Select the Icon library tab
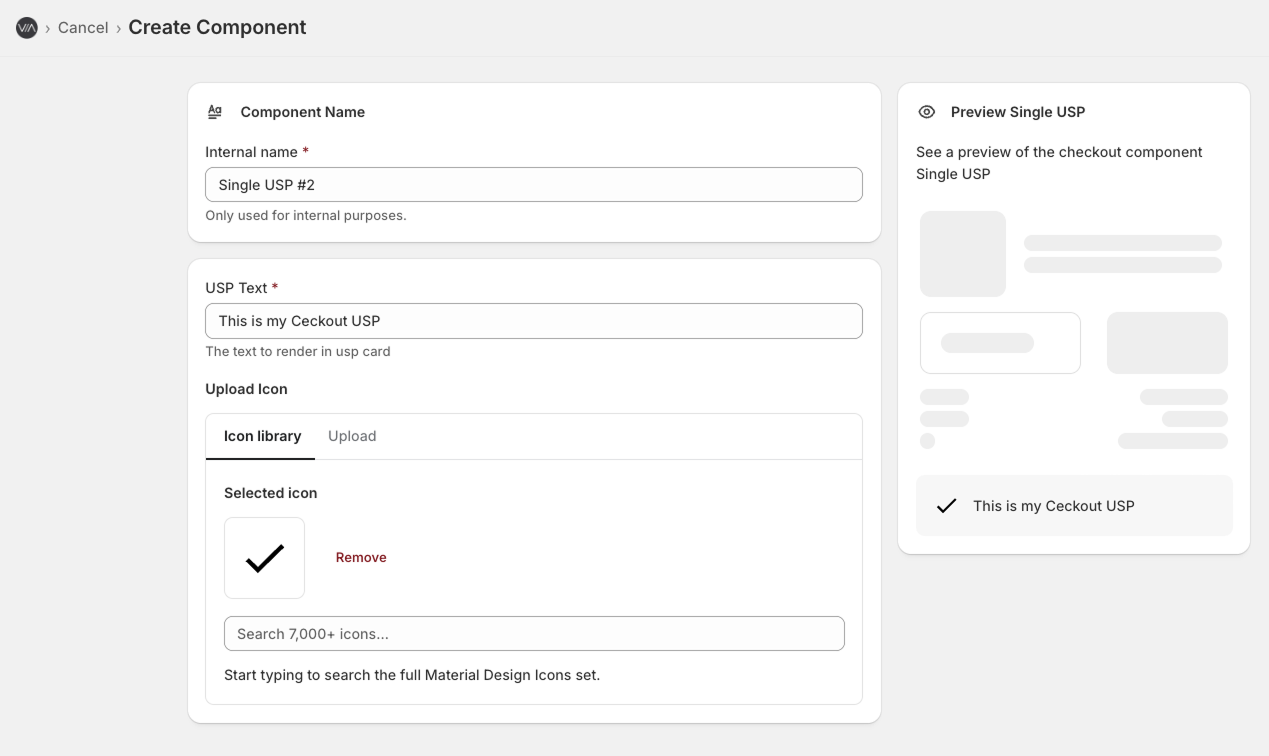 click(262, 436)
